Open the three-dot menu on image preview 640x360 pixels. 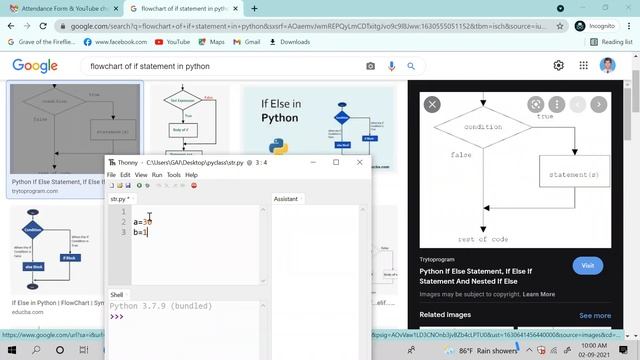(x=557, y=104)
